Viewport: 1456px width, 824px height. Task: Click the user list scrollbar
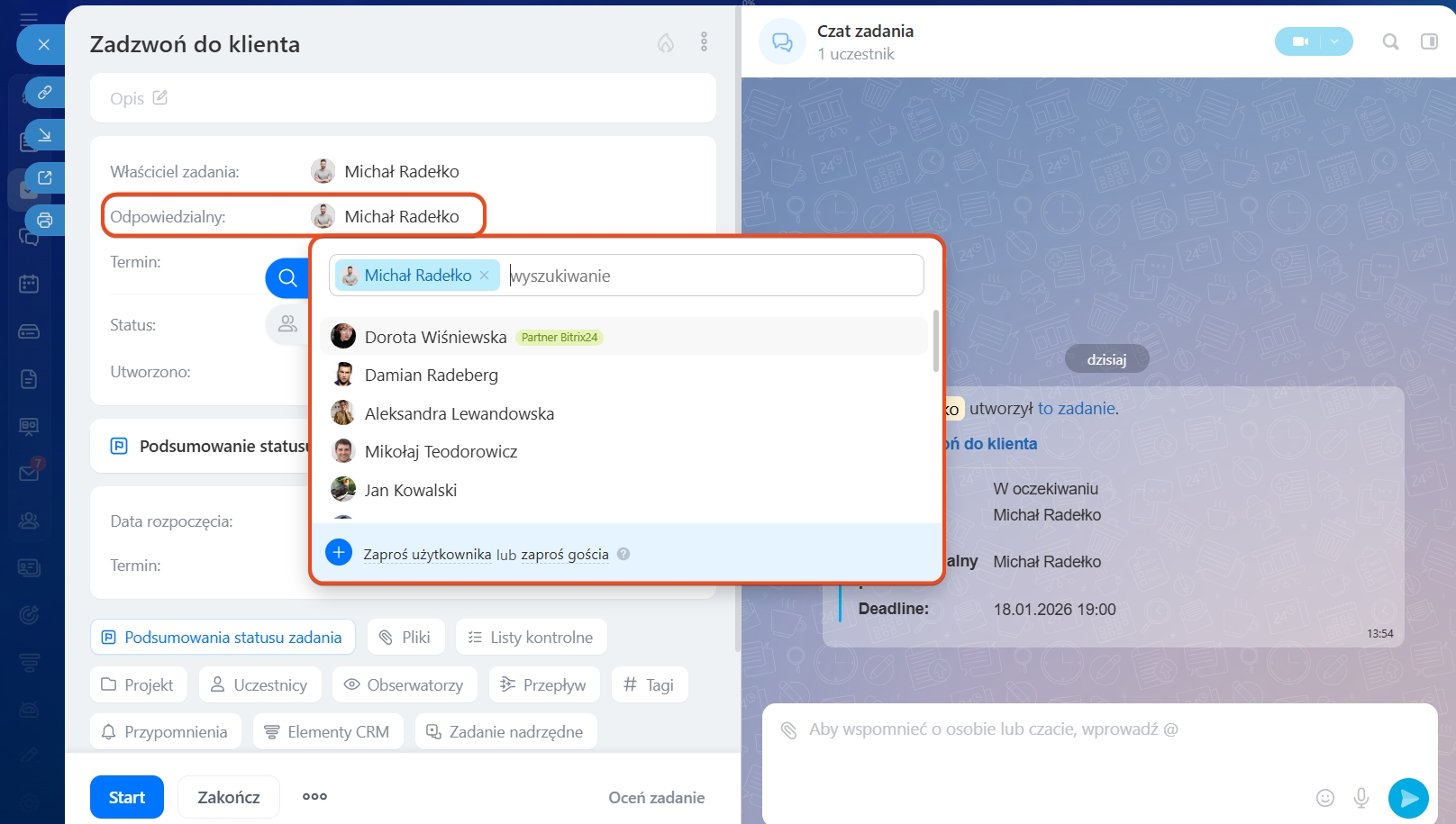point(936,342)
